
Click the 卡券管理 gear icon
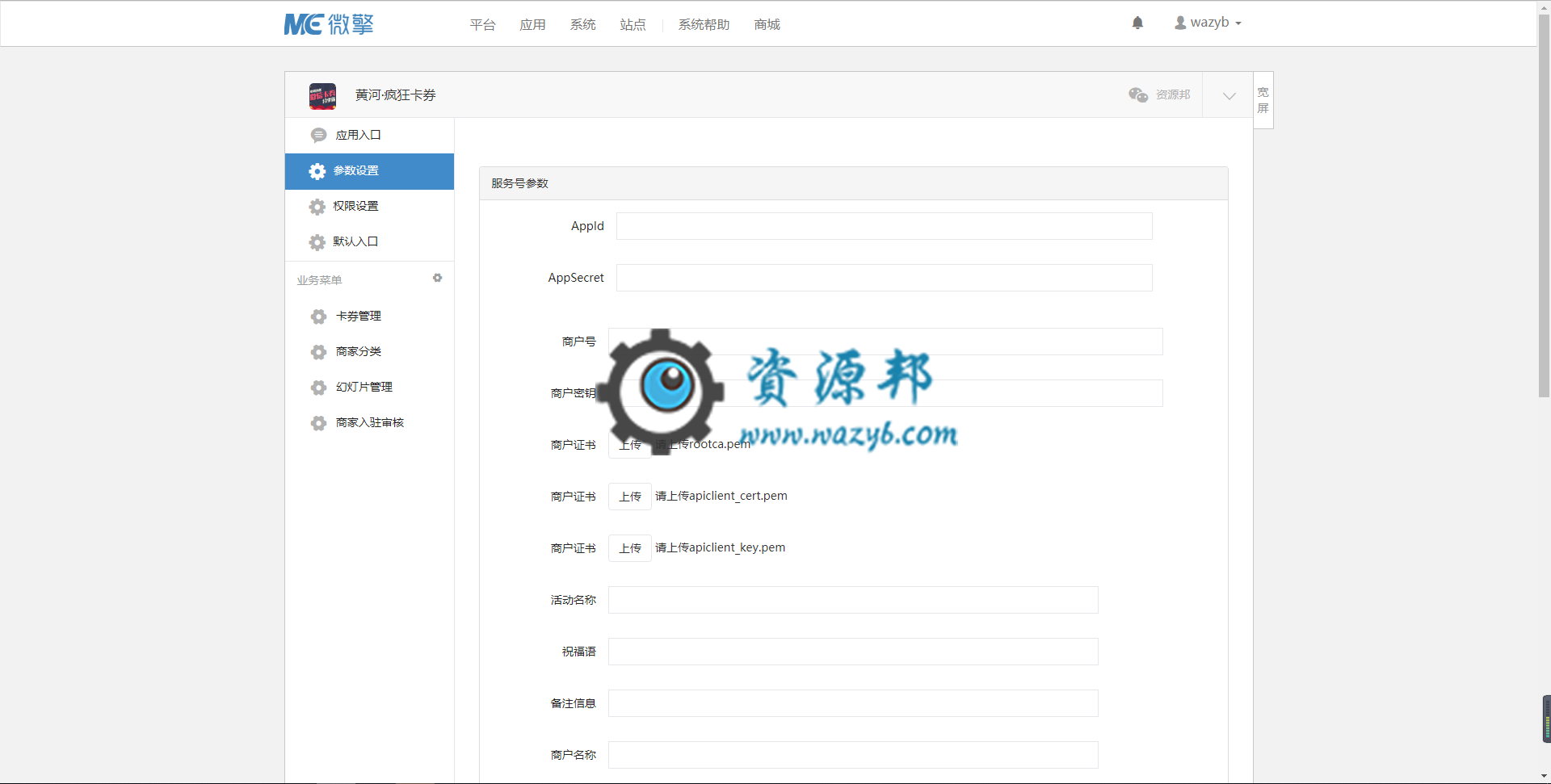pos(318,317)
